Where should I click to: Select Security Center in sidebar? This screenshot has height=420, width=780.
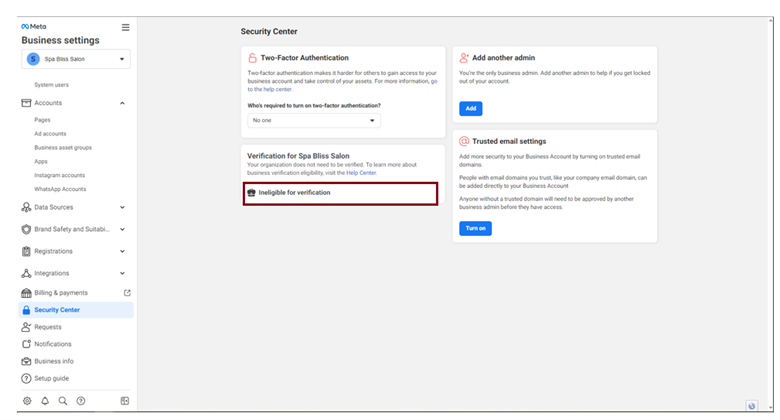click(x=76, y=310)
